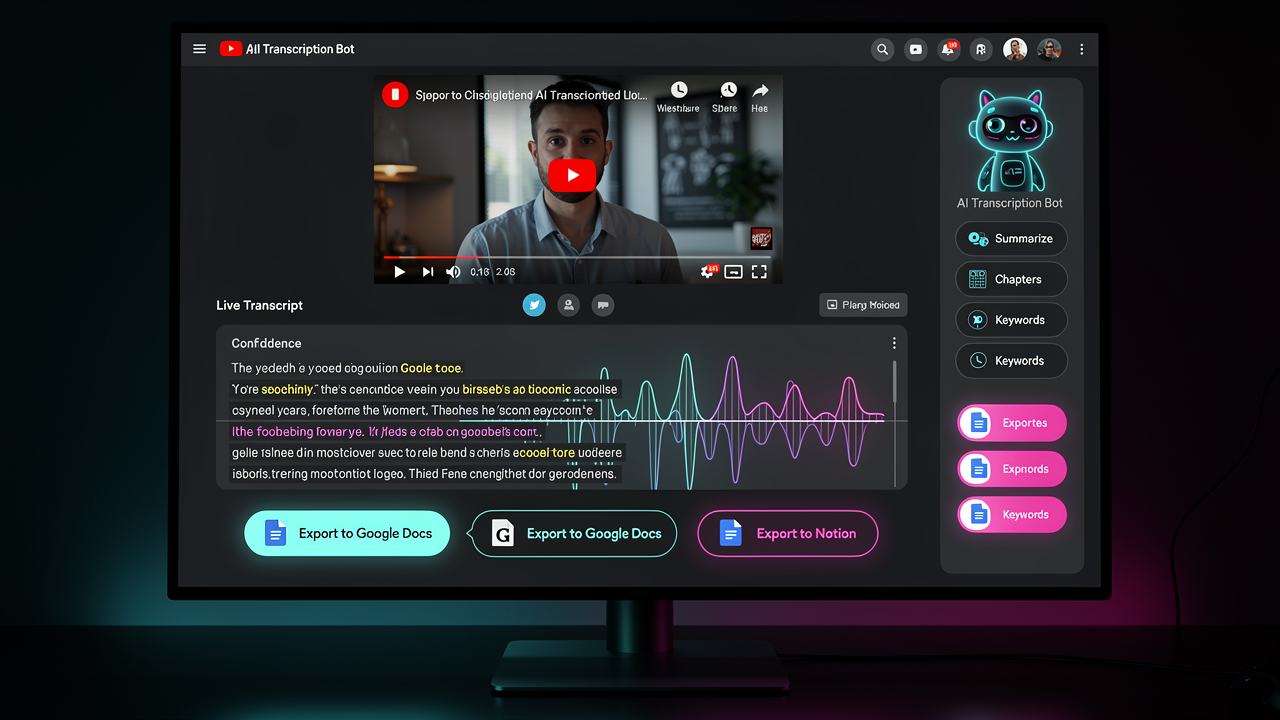Enter fullscreen on the video player
The image size is (1280, 720).
(x=759, y=271)
